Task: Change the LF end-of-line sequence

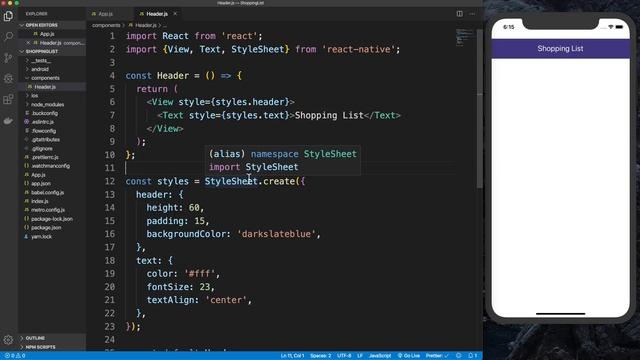Action: (360, 356)
